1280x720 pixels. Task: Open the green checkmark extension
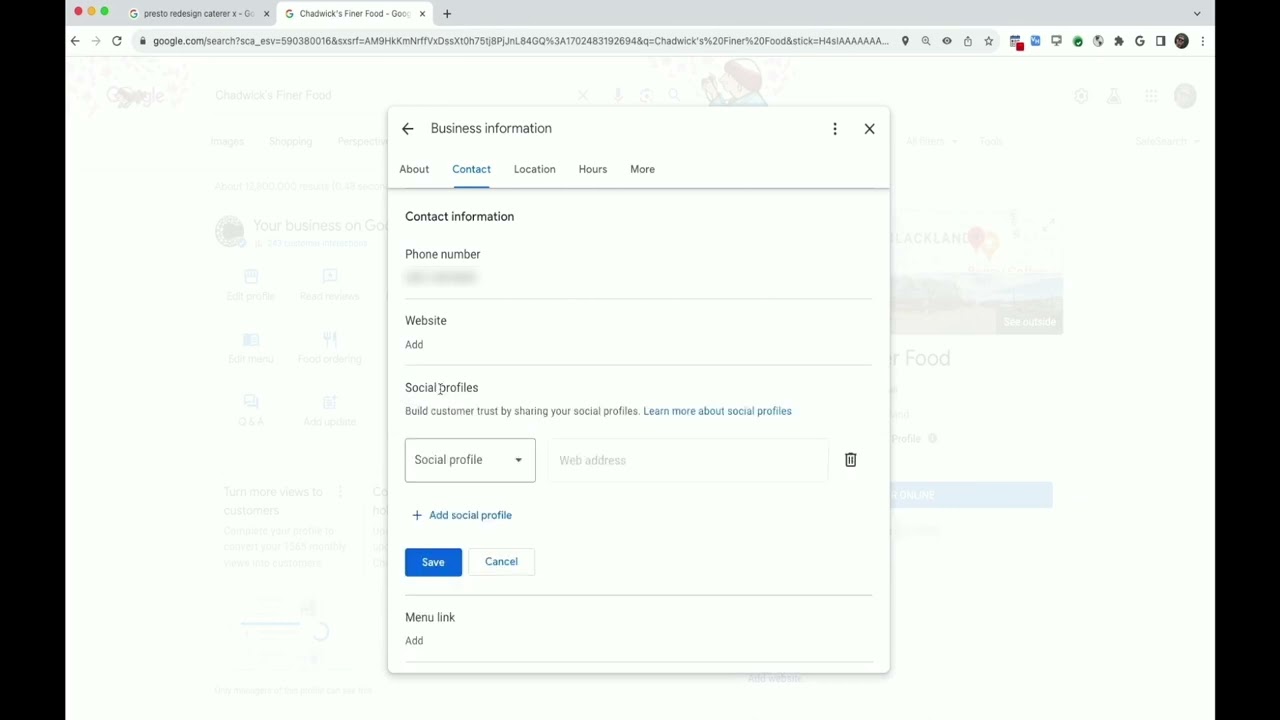[1077, 41]
